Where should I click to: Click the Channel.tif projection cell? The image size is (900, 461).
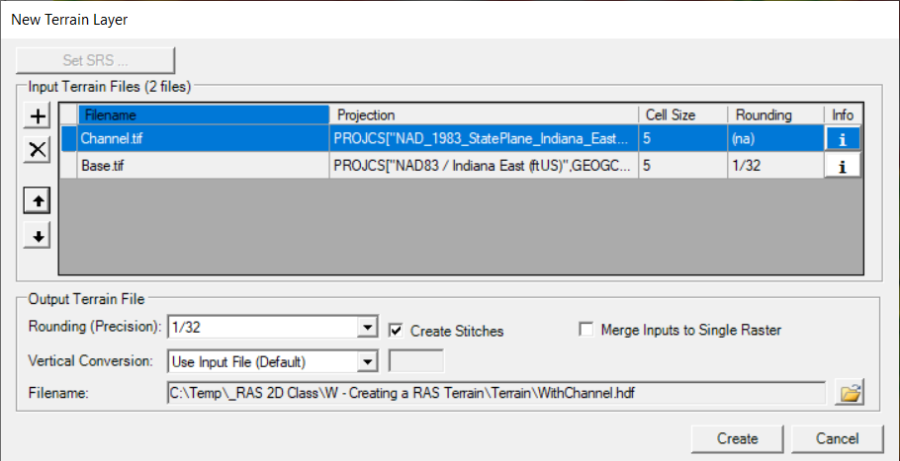(484, 139)
